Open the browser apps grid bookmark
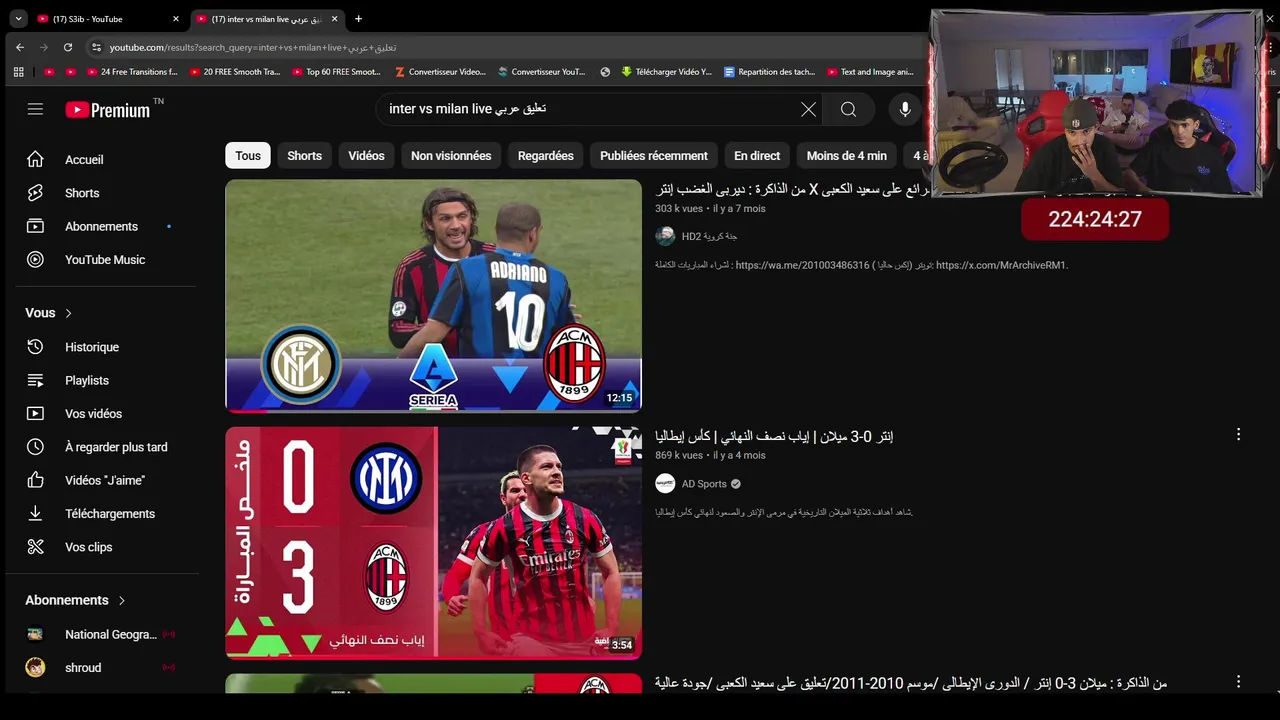The image size is (1280, 720). tap(18, 72)
